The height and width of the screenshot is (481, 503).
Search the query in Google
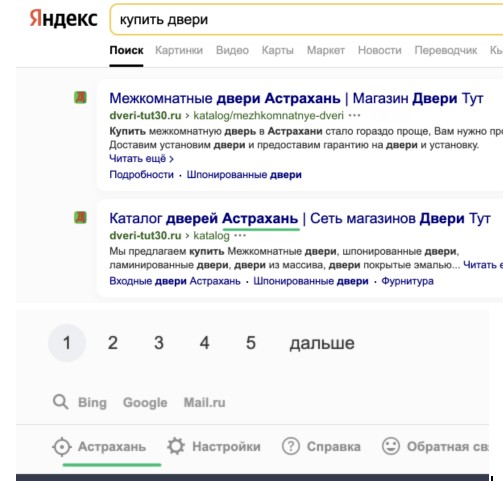[145, 403]
